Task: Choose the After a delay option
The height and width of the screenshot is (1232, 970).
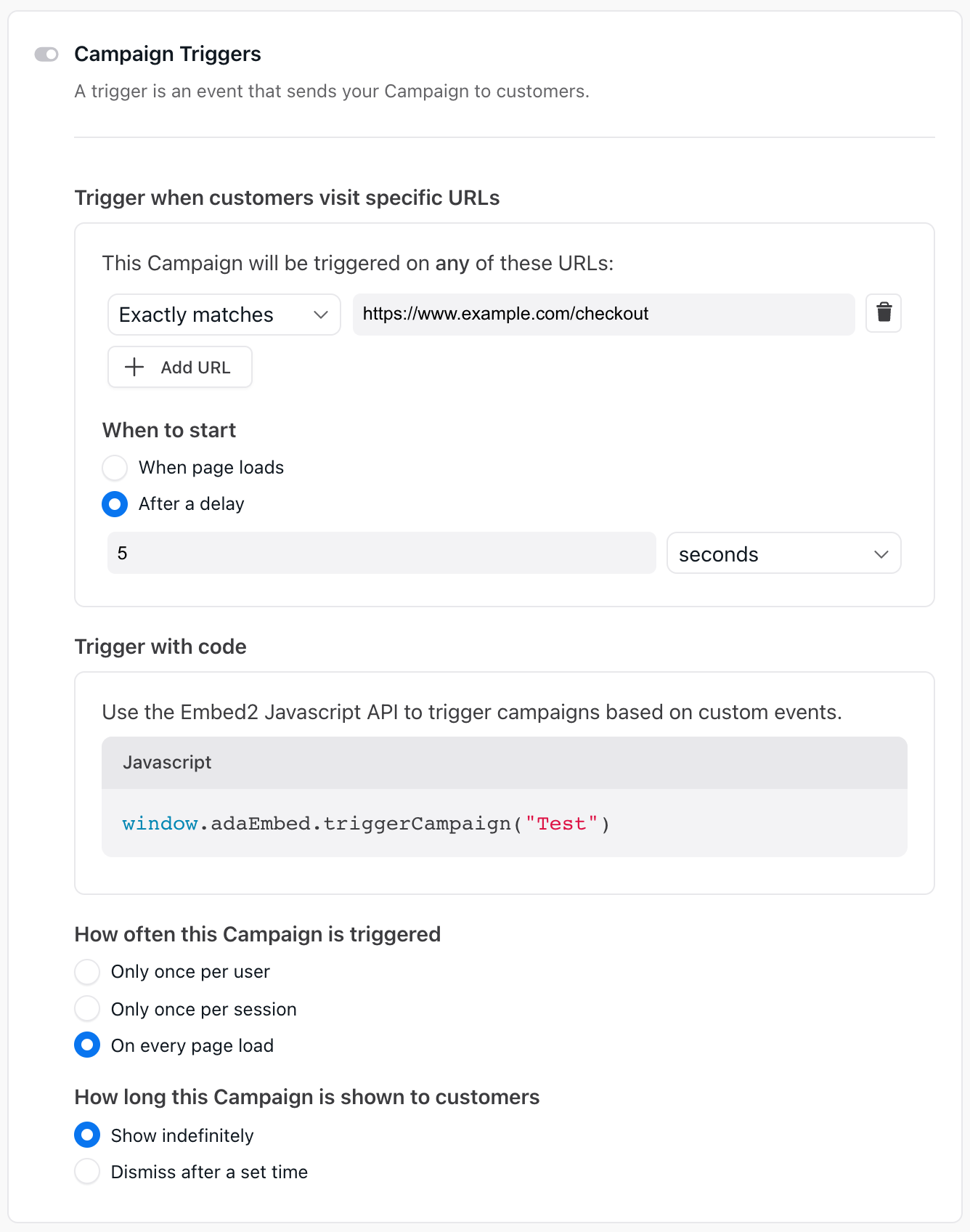Action: tap(115, 504)
